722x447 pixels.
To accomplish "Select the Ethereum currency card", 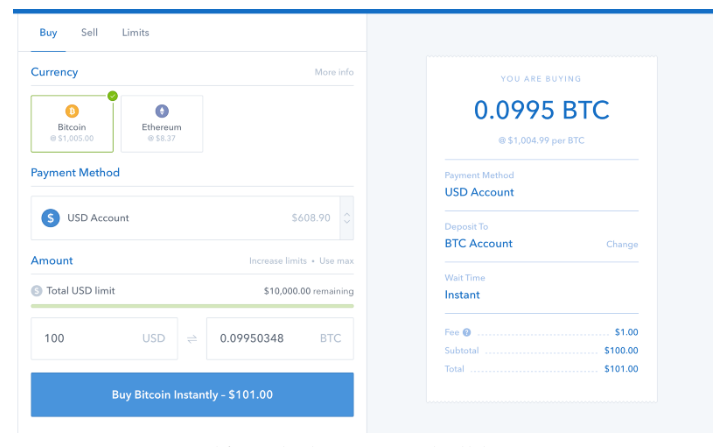I will pos(162,124).
